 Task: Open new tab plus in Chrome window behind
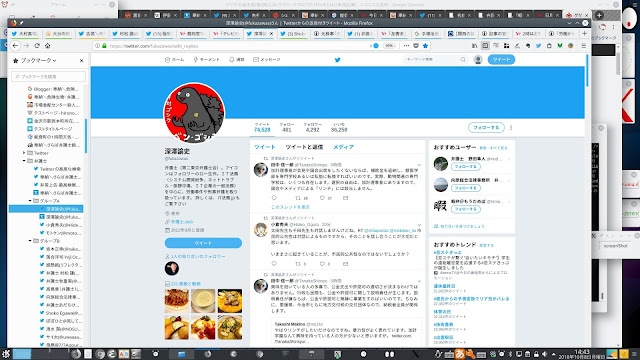point(599,15)
